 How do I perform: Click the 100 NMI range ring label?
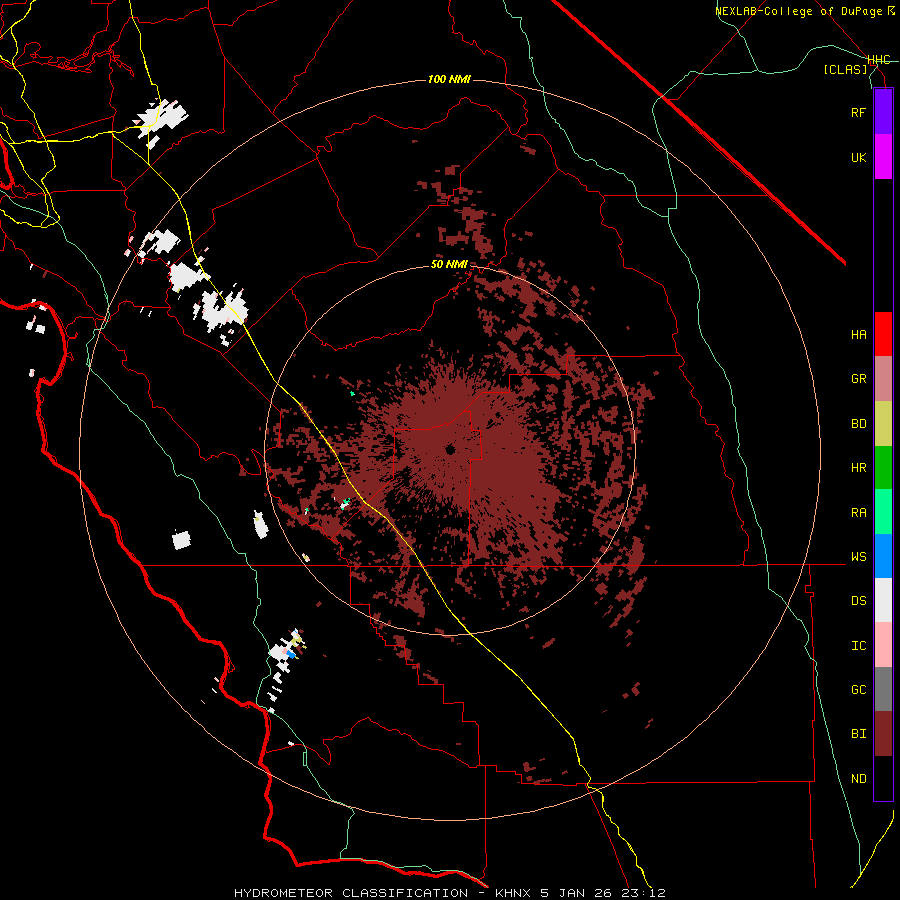[x=449, y=79]
